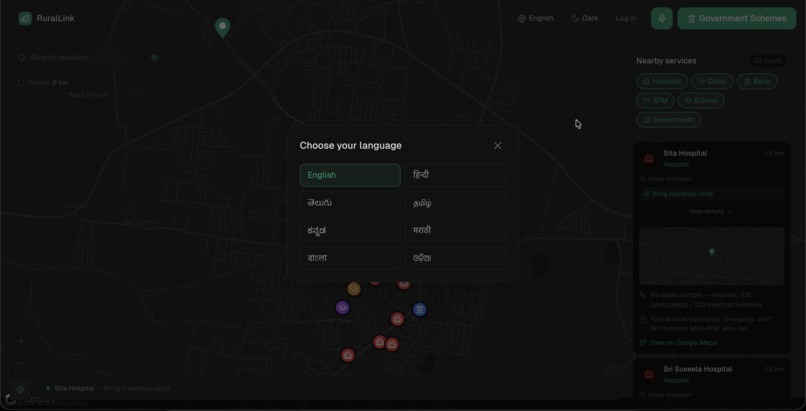Viewport: 806px width, 411px height.
Task: Open the Radius 5 km selector
Action: click(43, 83)
